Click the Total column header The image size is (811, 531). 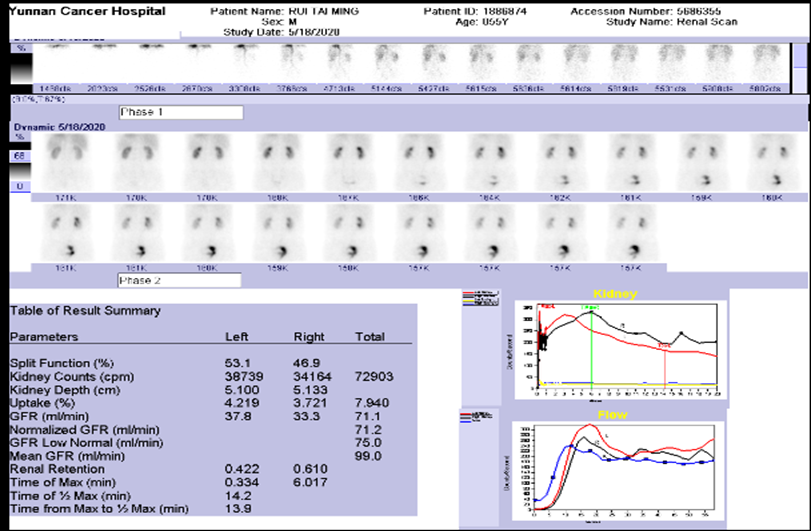pyautogui.click(x=370, y=337)
